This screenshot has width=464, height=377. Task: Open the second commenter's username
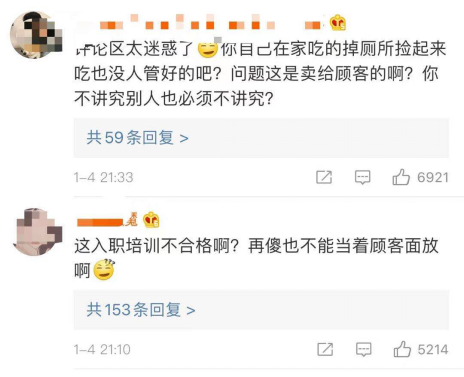(107, 220)
